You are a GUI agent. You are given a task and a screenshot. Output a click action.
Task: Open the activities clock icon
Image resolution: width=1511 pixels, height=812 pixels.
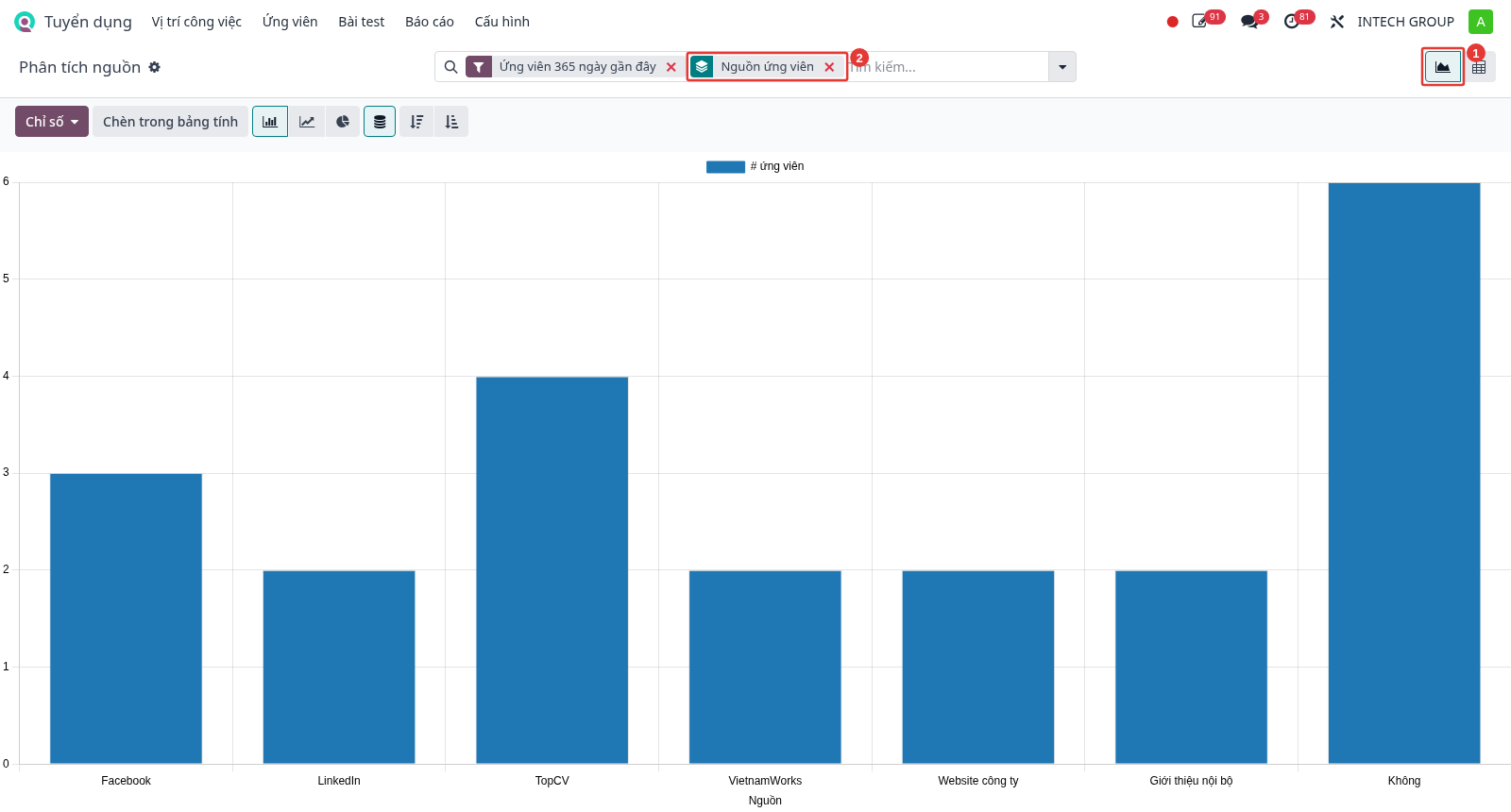pos(1292,22)
